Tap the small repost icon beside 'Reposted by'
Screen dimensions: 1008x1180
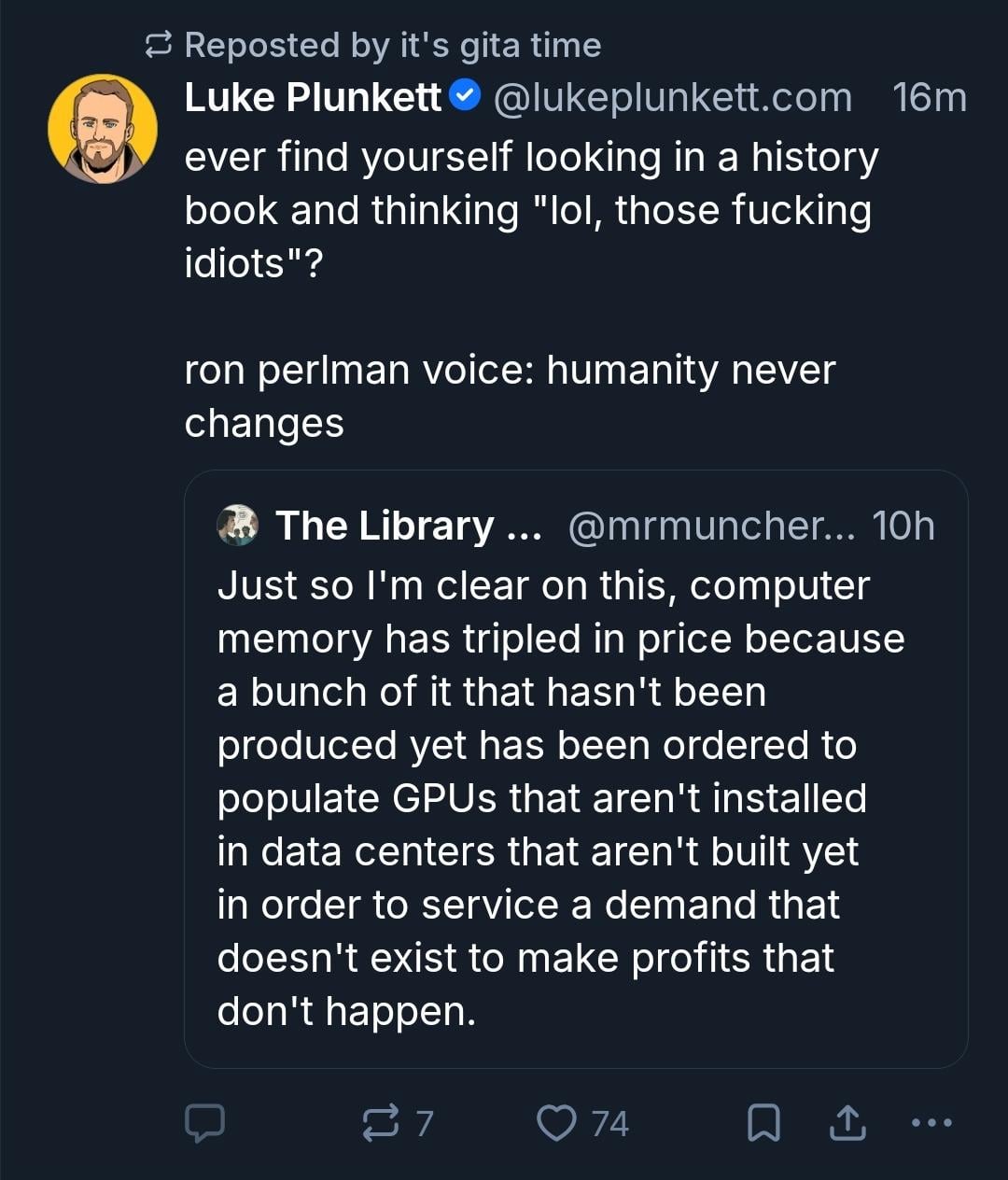pos(161,45)
